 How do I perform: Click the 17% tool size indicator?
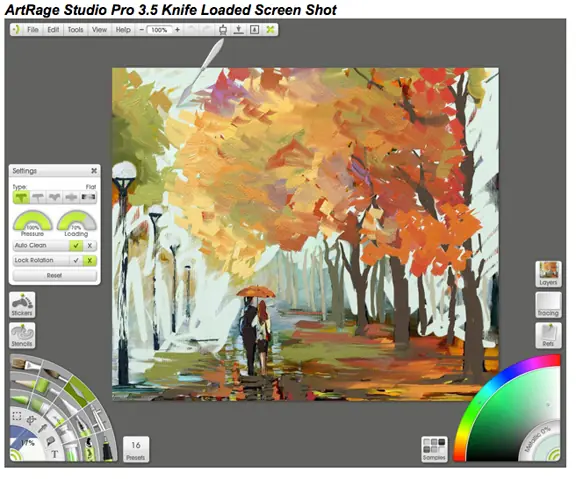[x=27, y=443]
